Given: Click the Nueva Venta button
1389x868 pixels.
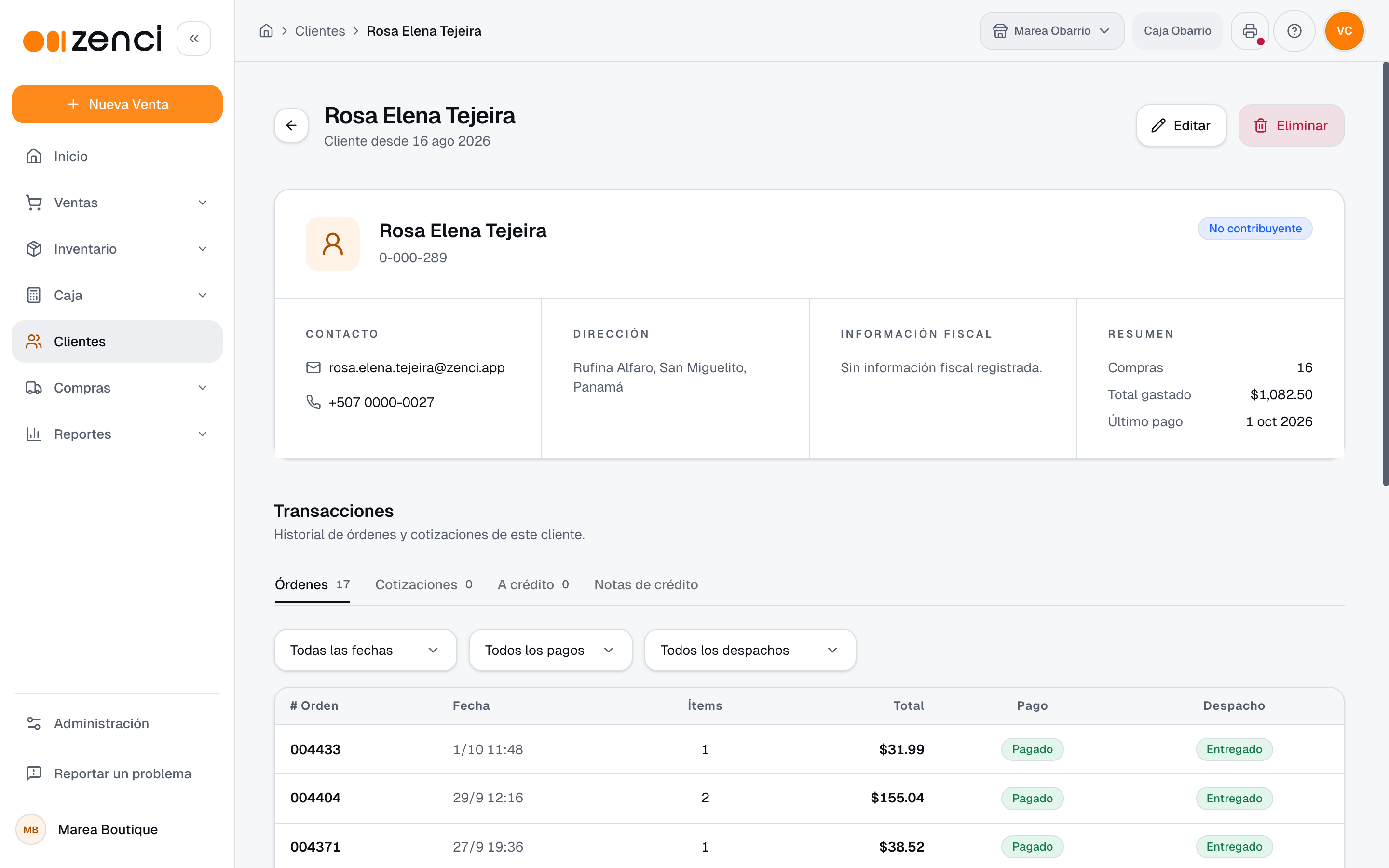Looking at the screenshot, I should (117, 104).
